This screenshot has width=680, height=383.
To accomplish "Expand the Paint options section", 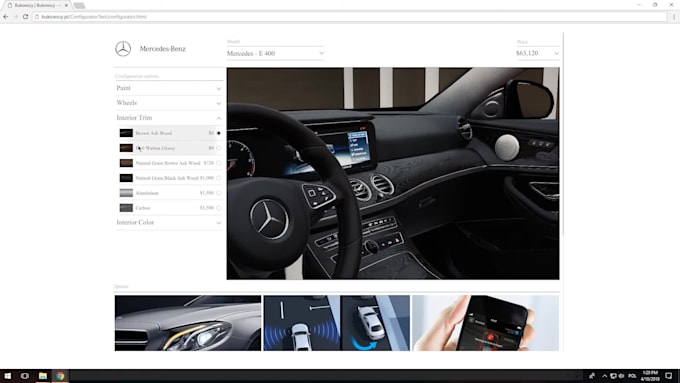I will tap(169, 88).
